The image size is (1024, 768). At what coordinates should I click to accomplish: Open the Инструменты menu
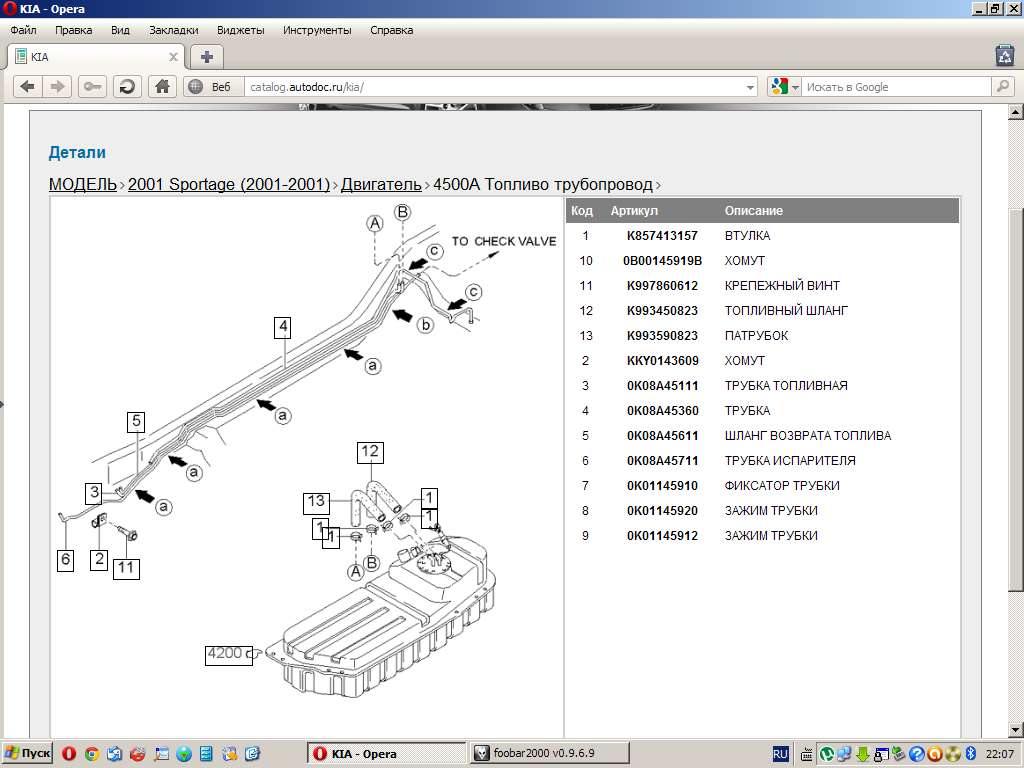[x=317, y=30]
